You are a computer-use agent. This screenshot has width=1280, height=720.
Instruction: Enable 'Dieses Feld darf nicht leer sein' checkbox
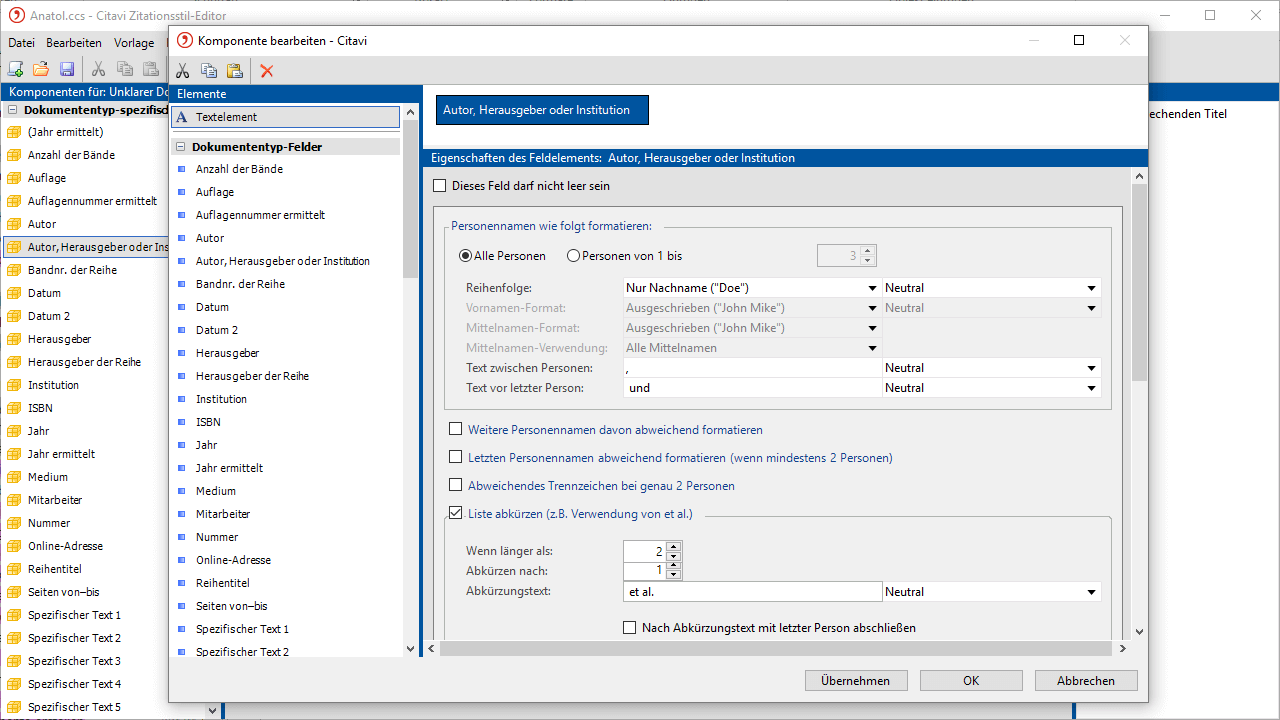(440, 186)
